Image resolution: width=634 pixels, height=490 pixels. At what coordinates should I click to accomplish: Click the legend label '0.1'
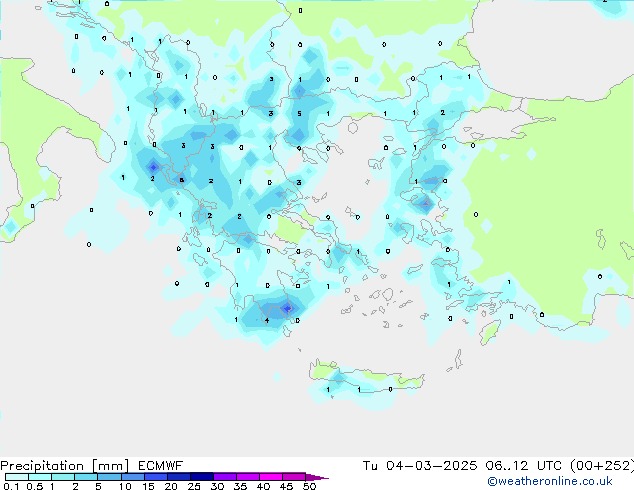coord(11,486)
